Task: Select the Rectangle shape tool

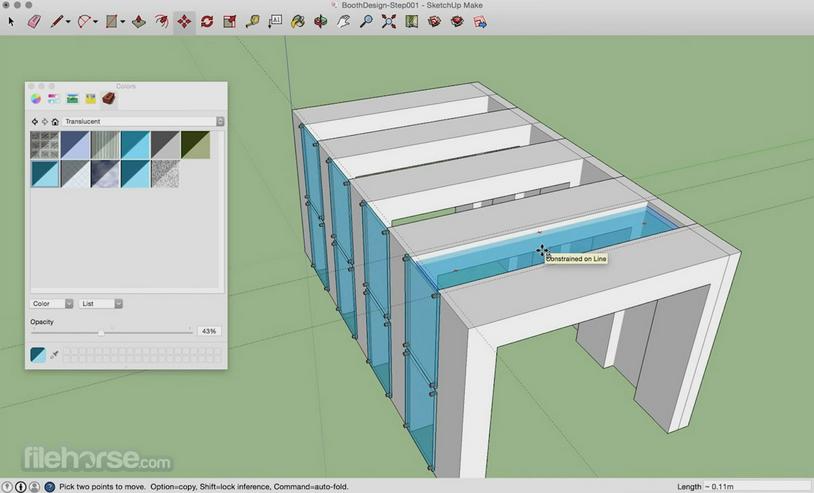Action: click(111, 22)
